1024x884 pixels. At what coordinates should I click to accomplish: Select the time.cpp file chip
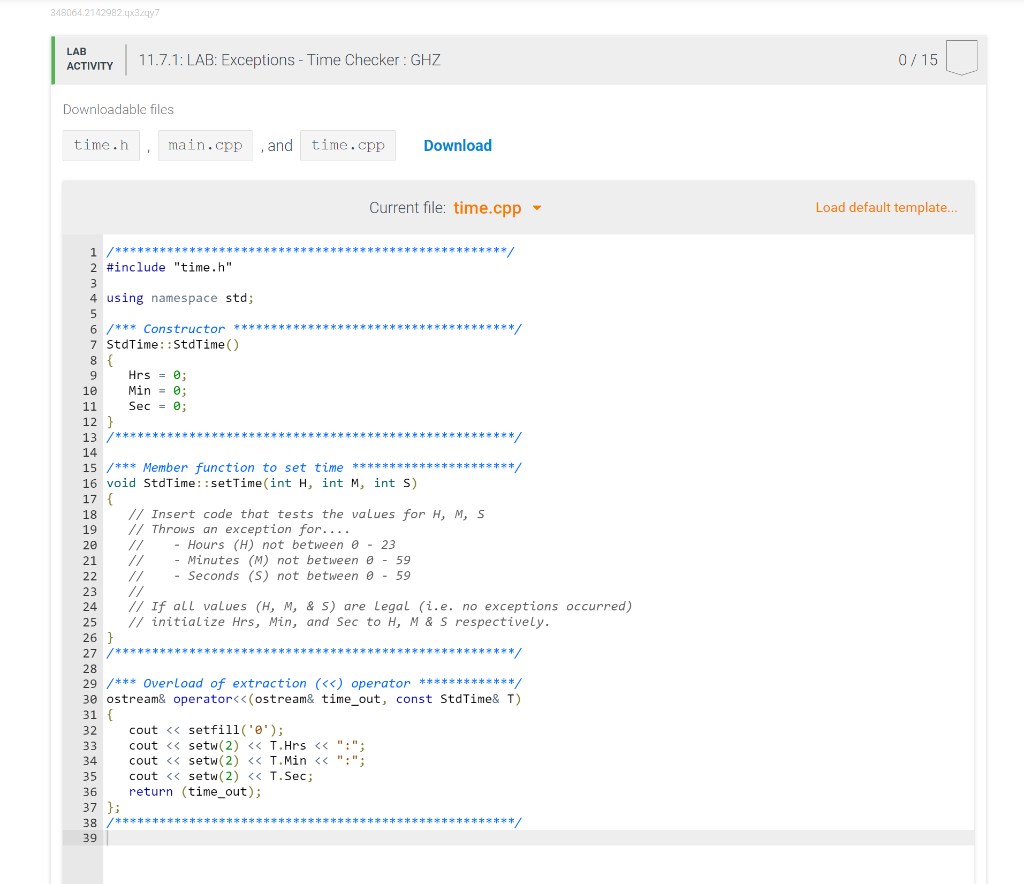click(x=347, y=145)
